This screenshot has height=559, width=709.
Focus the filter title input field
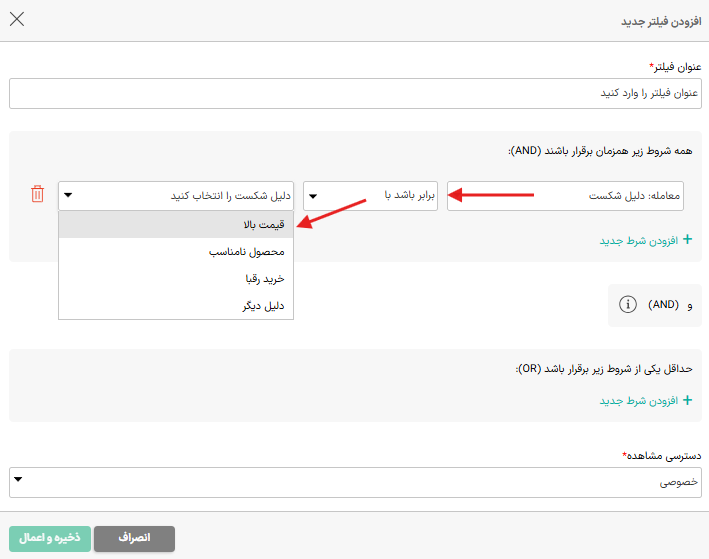pyautogui.click(x=355, y=94)
